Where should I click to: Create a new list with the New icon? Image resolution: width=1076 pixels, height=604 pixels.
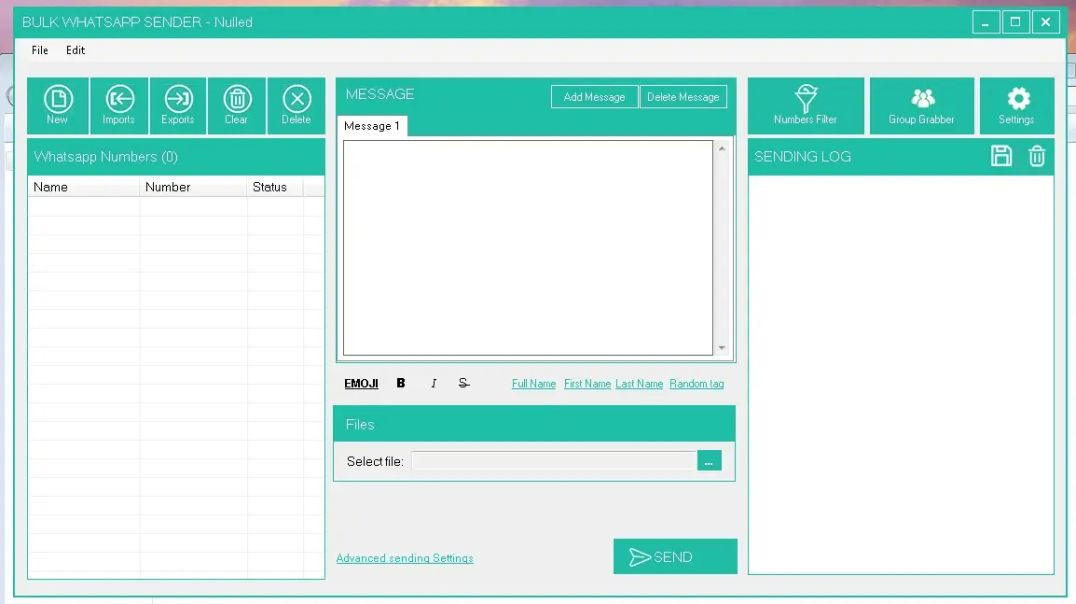[x=58, y=104]
